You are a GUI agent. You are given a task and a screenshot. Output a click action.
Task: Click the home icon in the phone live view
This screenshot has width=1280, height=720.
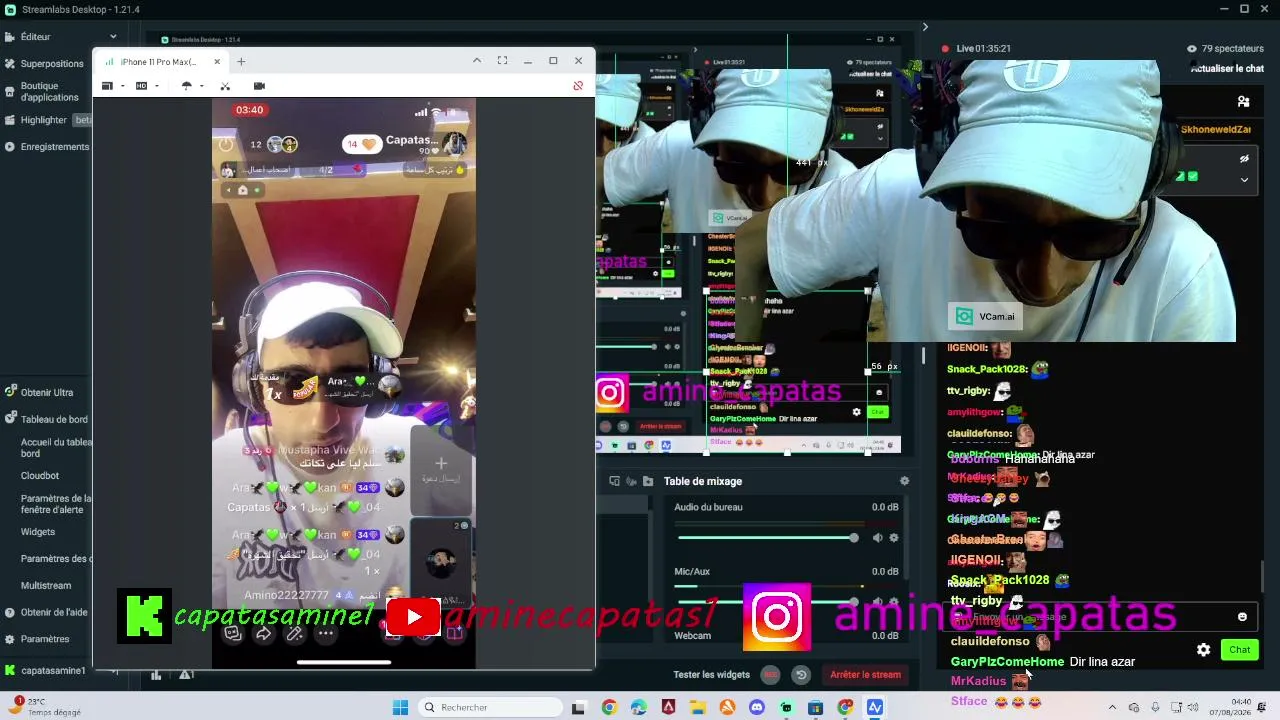[242, 190]
